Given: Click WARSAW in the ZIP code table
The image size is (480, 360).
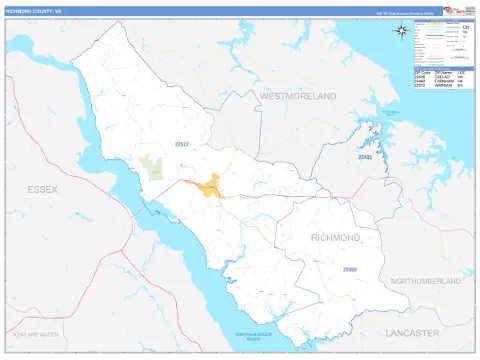Looking at the screenshot, I should [x=443, y=86].
